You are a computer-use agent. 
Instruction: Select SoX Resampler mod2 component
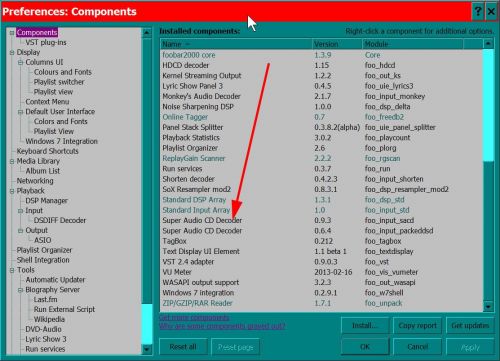pyautogui.click(x=321, y=189)
